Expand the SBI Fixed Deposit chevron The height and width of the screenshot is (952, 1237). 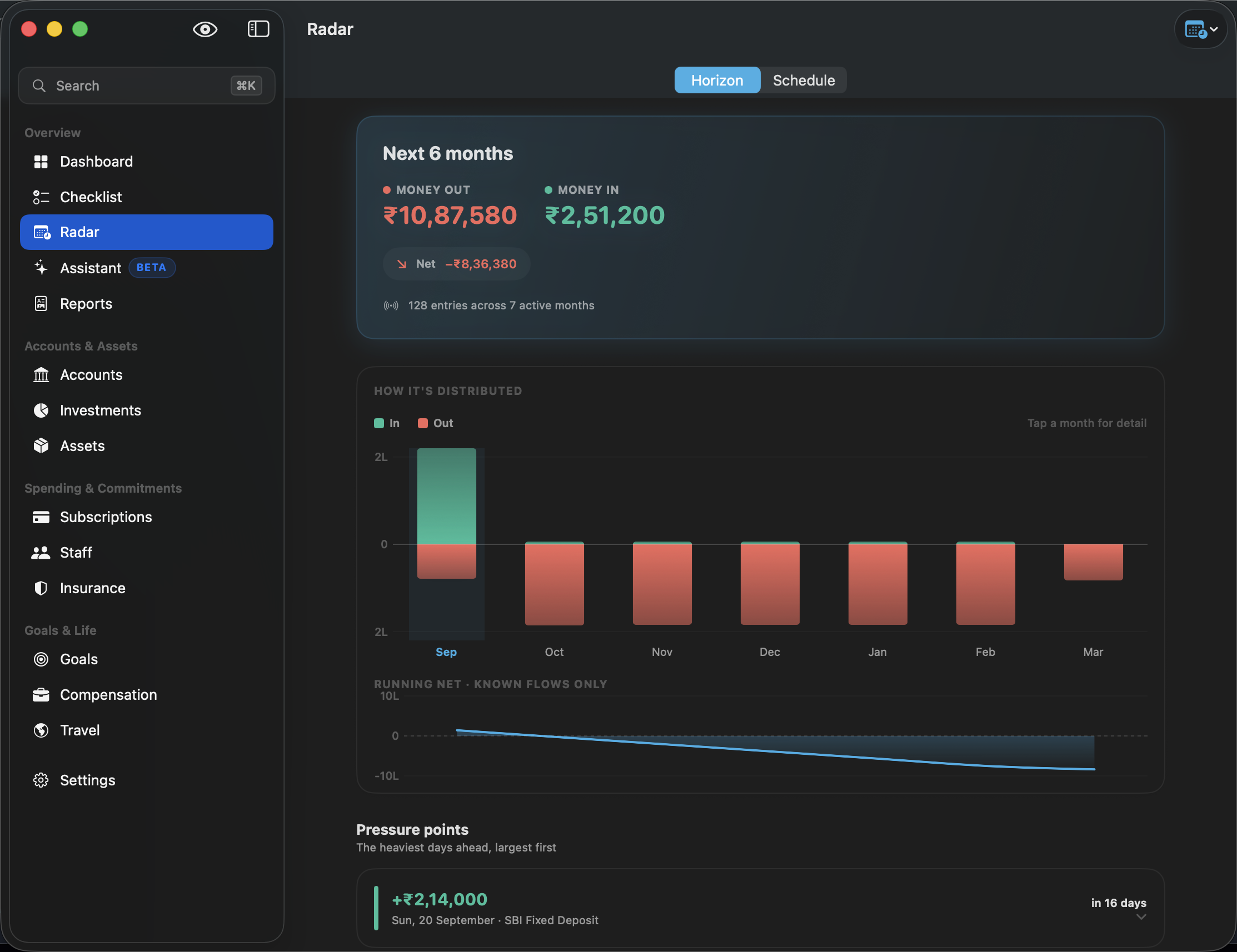pos(1141,917)
